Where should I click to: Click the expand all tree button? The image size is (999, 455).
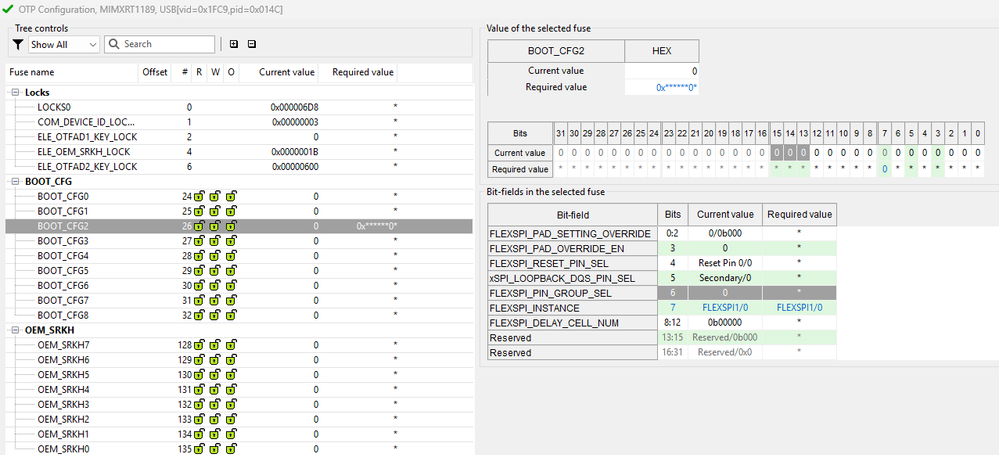[234, 45]
